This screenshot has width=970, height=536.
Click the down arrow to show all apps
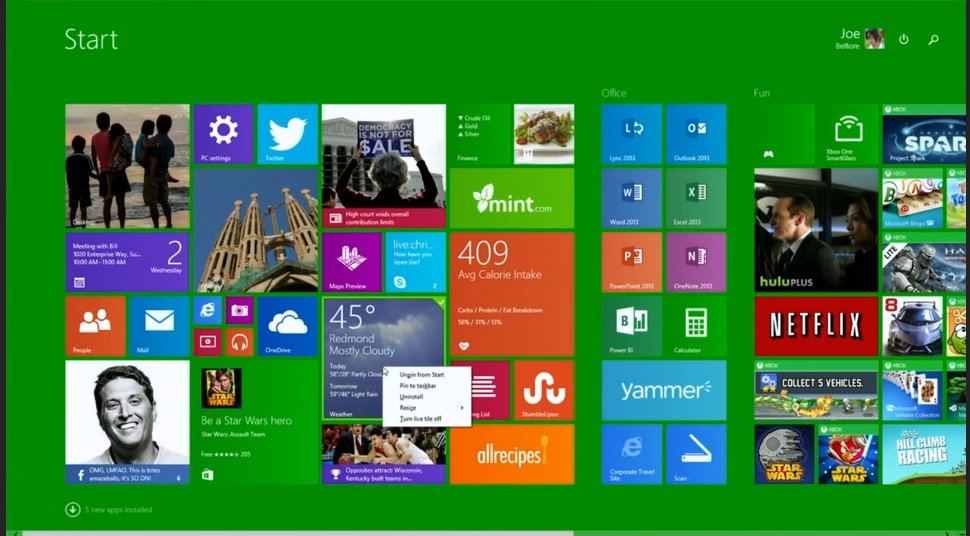pyautogui.click(x=72, y=509)
